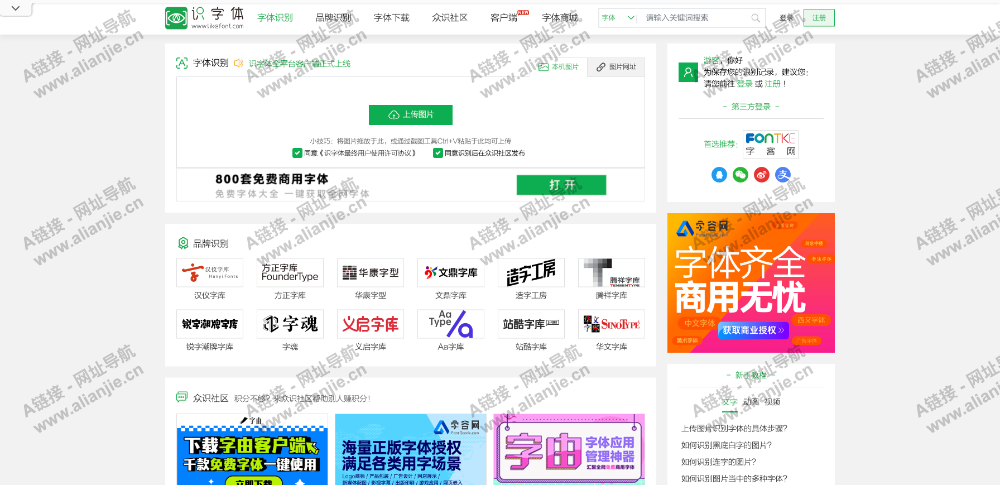
Task: Open the 字体 search category dropdown
Action: click(x=618, y=18)
